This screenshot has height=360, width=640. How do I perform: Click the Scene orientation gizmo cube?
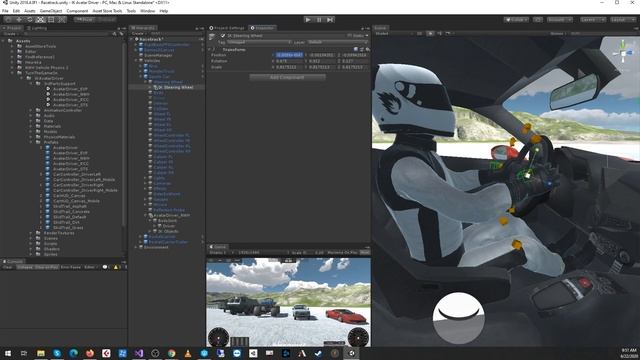pos(623,53)
